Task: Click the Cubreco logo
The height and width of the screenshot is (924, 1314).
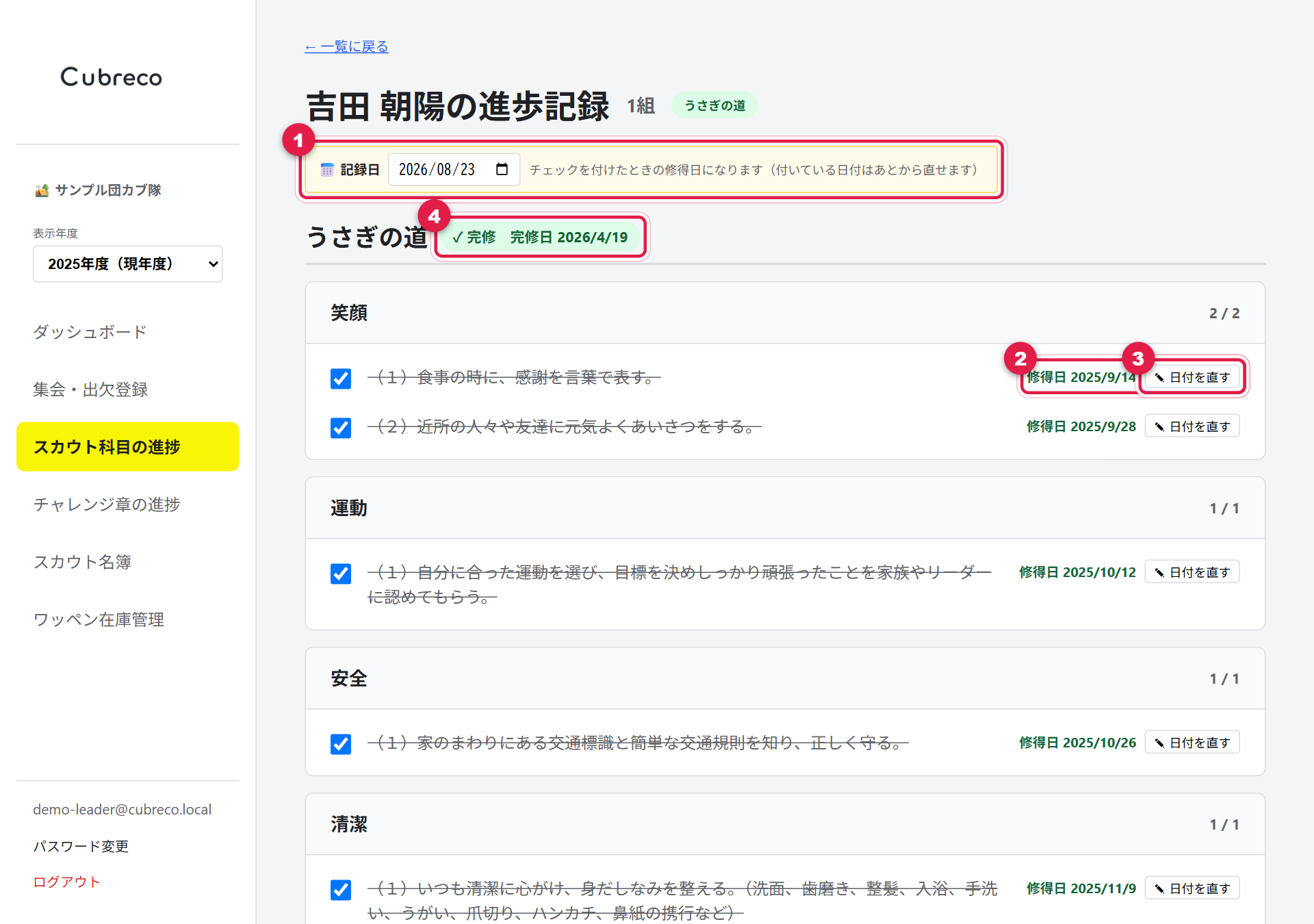Action: (112, 77)
